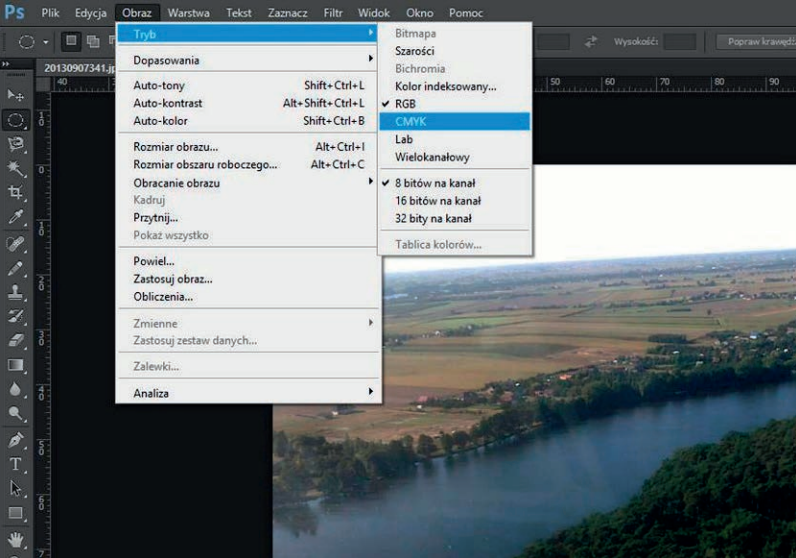Select the Lasso tool
Viewport: 796px width, 558px height.
click(x=16, y=144)
